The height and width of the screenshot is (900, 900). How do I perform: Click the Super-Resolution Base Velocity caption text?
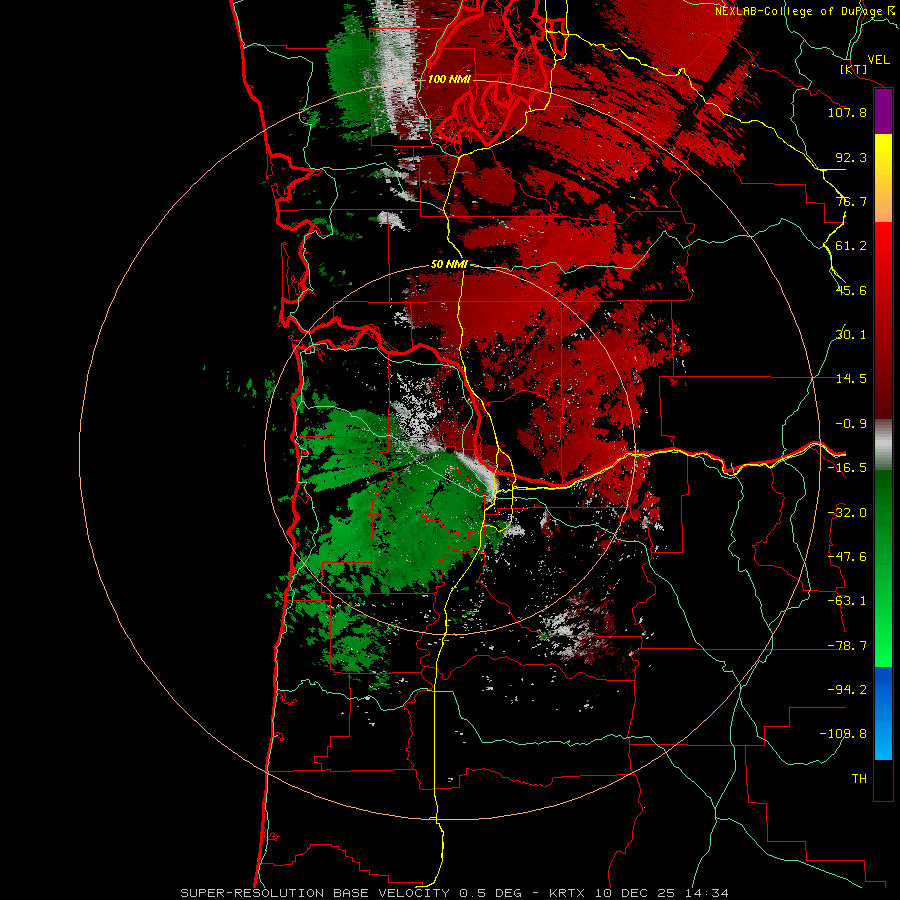coord(455,893)
